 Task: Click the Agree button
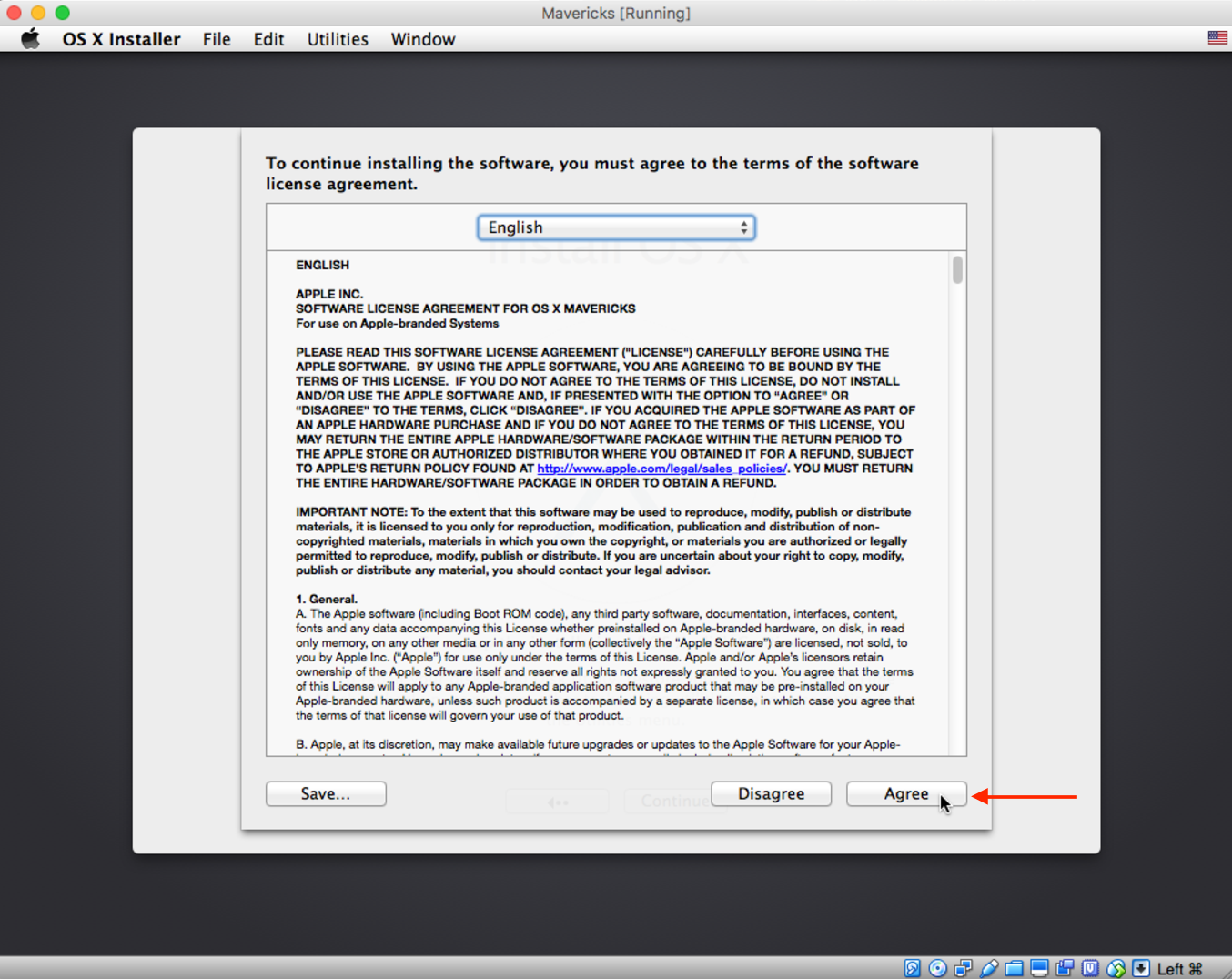click(905, 793)
